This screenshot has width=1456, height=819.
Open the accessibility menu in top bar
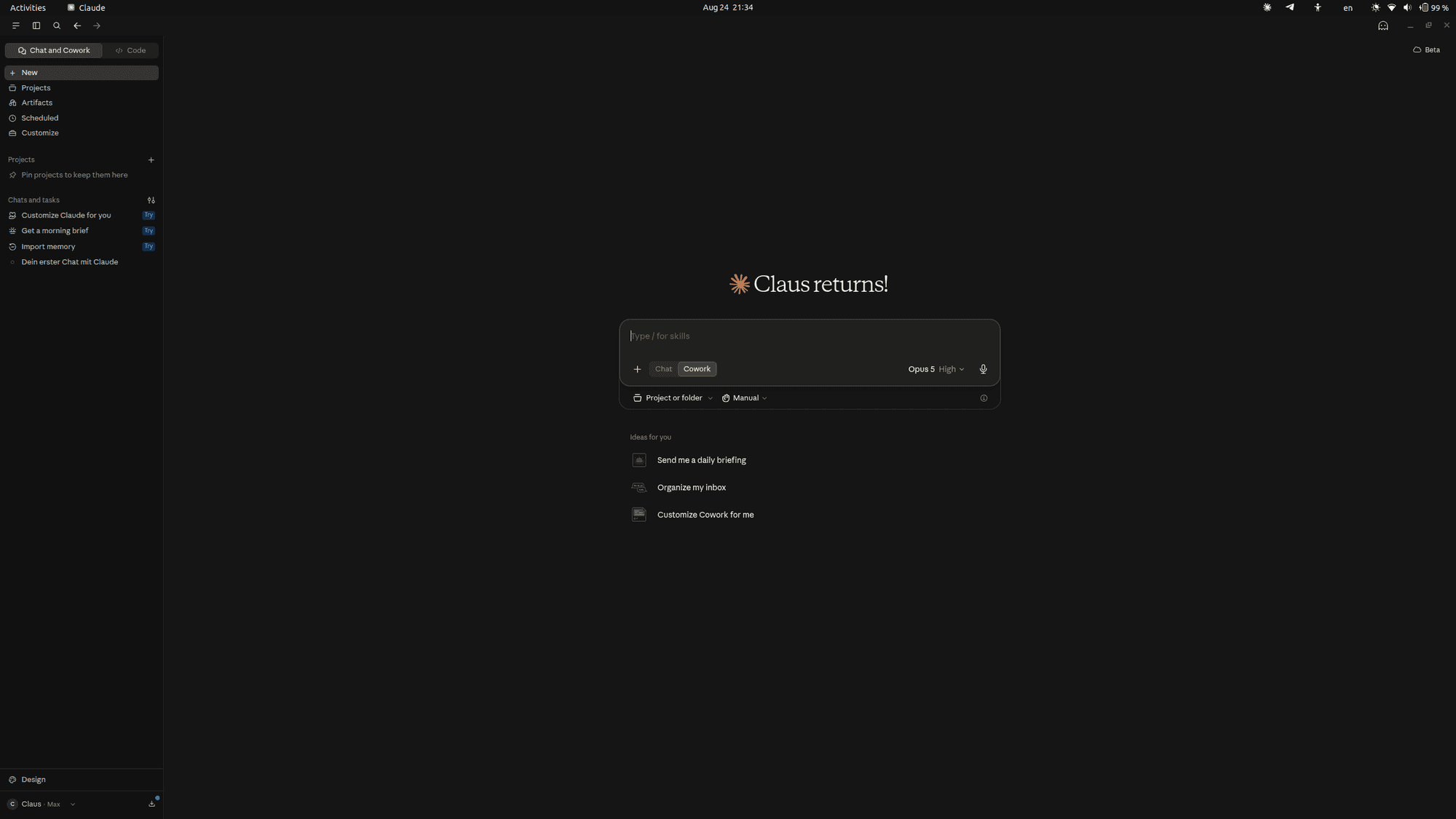pos(1318,7)
